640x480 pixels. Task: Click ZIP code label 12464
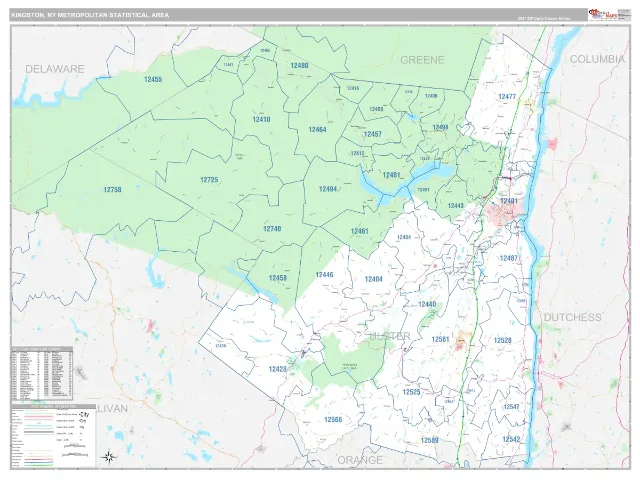317,130
